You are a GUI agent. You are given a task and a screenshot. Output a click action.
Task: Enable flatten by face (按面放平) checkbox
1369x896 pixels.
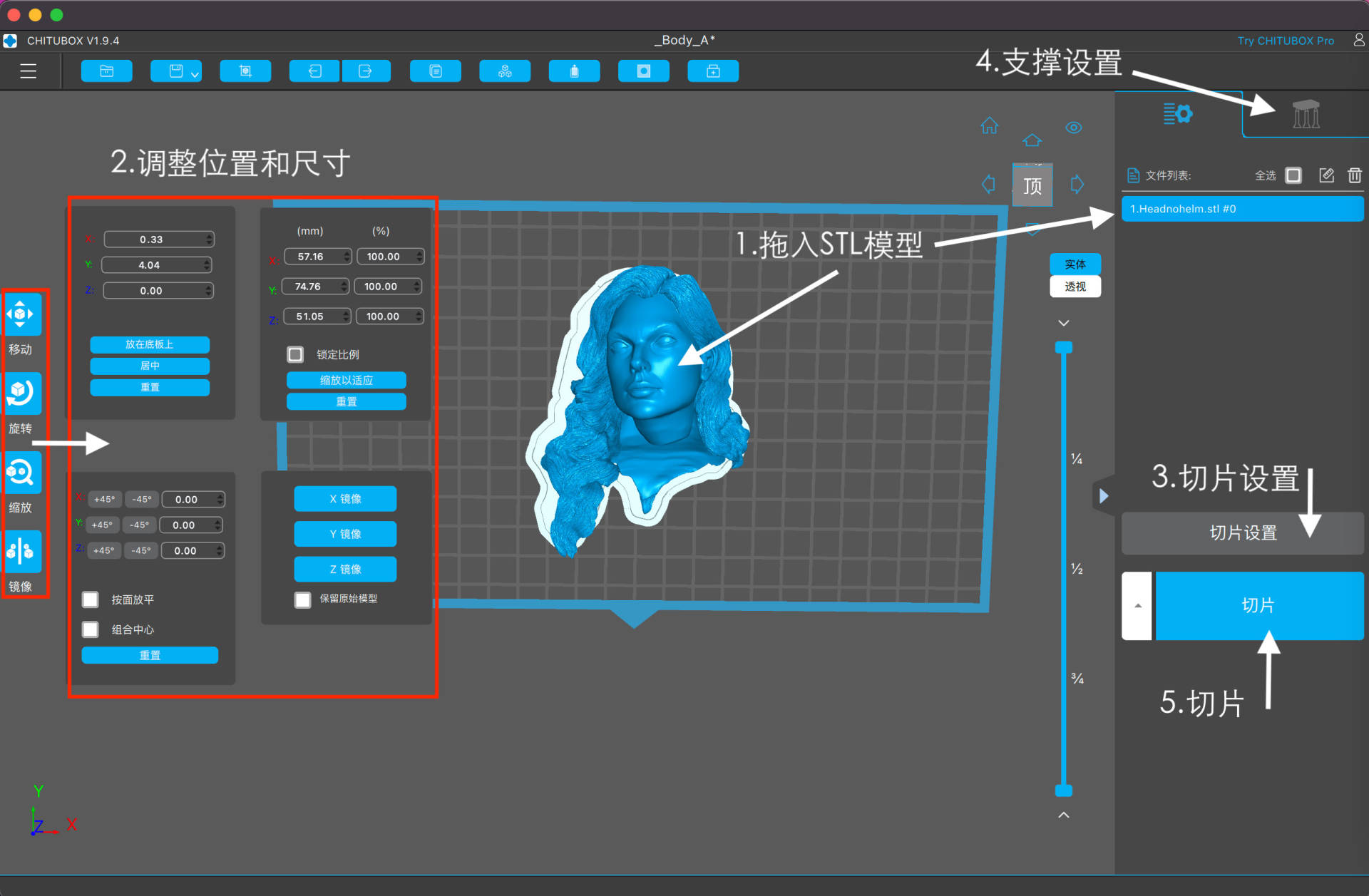(91, 599)
